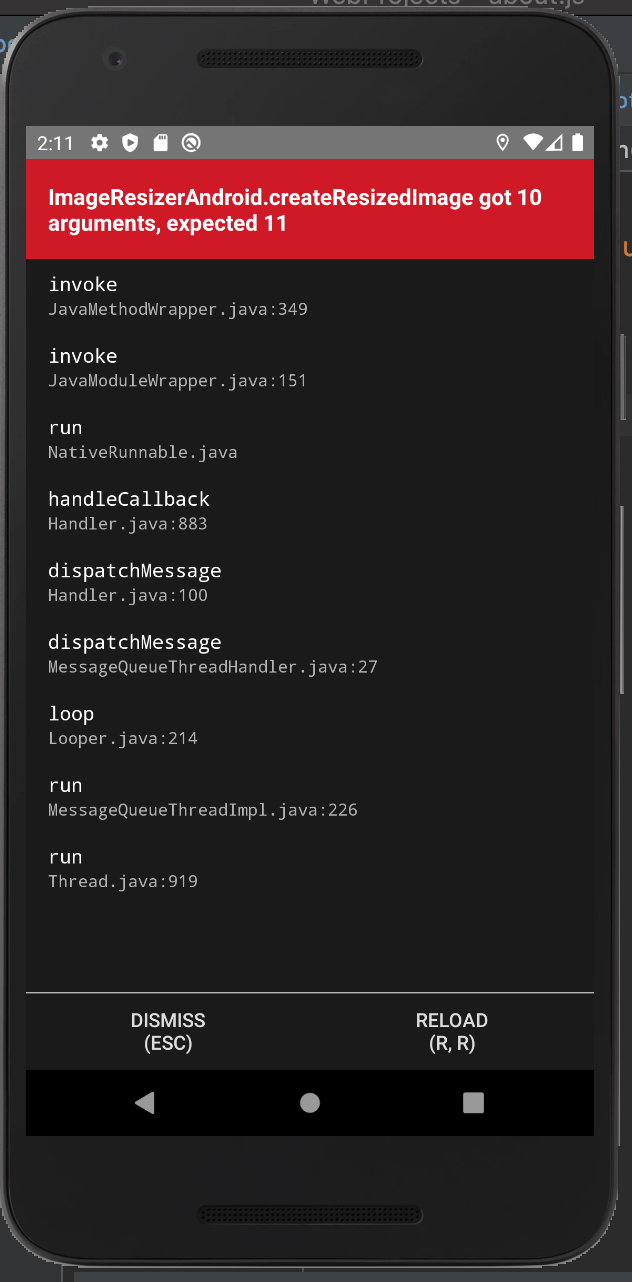This screenshot has height=1282, width=632.
Task: Tap the Wi-Fi status bar icon
Action: tap(531, 143)
